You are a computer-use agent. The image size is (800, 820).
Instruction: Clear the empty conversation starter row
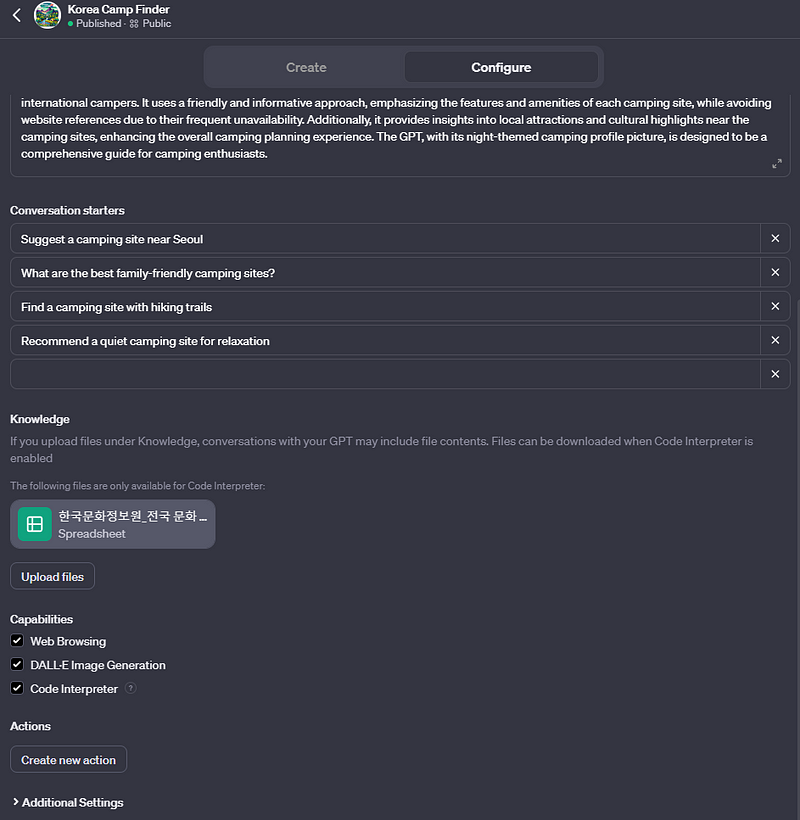(x=775, y=375)
